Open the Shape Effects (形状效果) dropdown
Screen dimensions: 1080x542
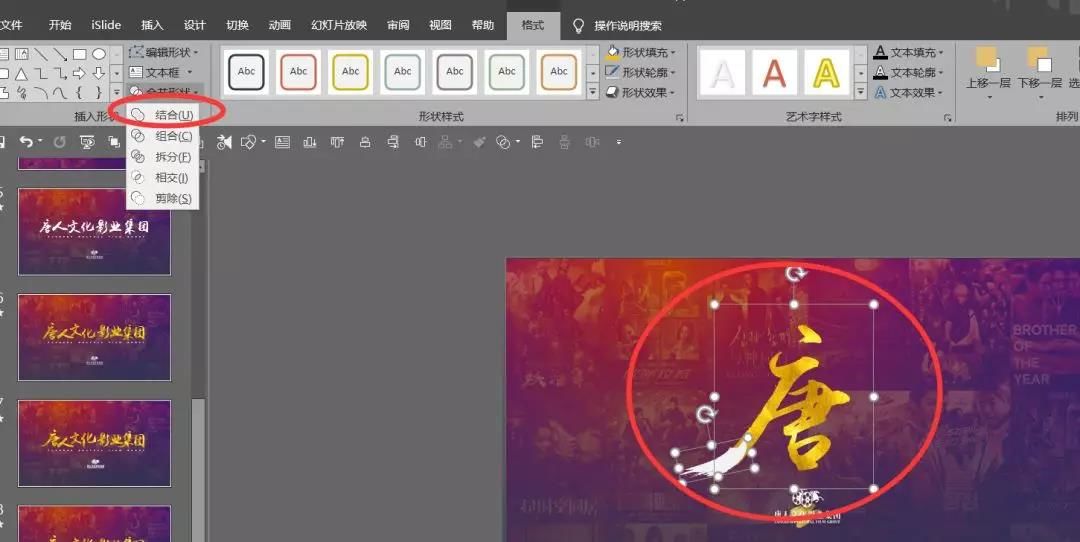[641, 92]
